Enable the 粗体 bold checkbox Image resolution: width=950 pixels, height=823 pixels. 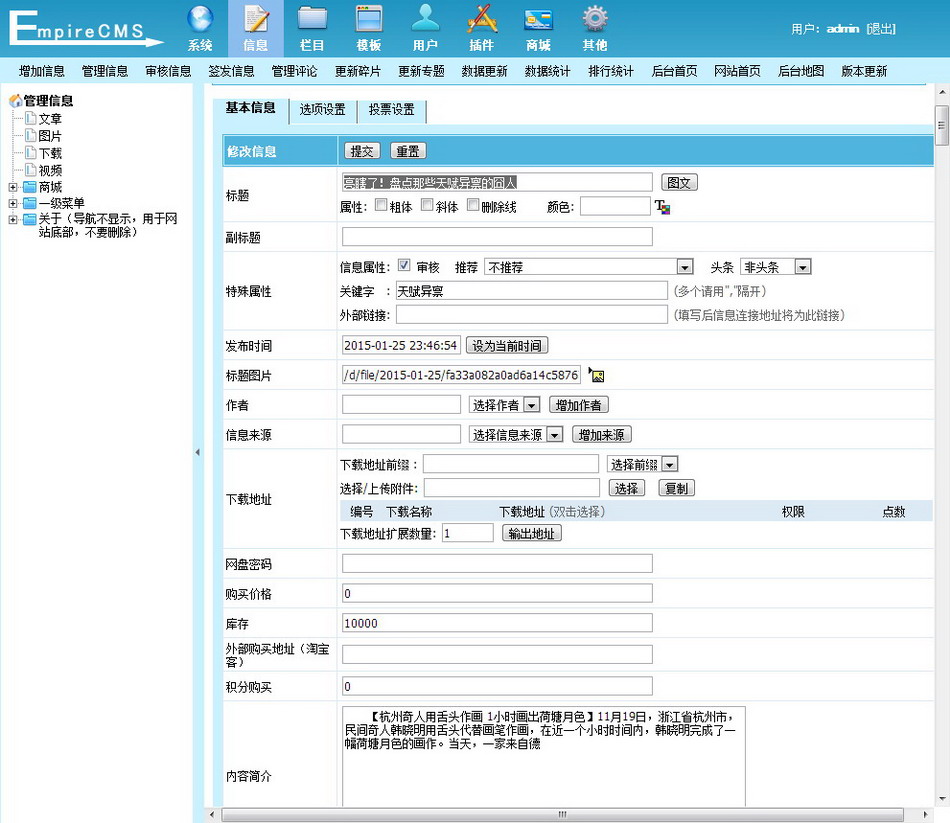tap(381, 206)
